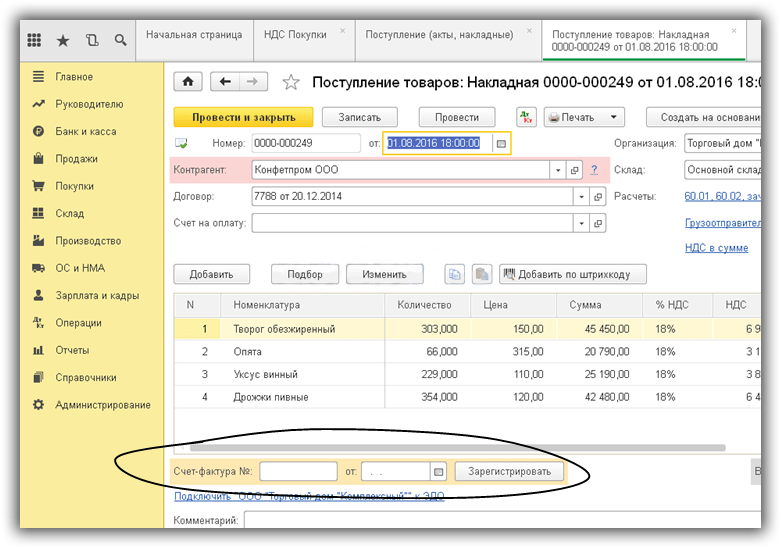The image size is (781, 548).
Task: Show Дт/Кт postings icon
Action: [526, 118]
